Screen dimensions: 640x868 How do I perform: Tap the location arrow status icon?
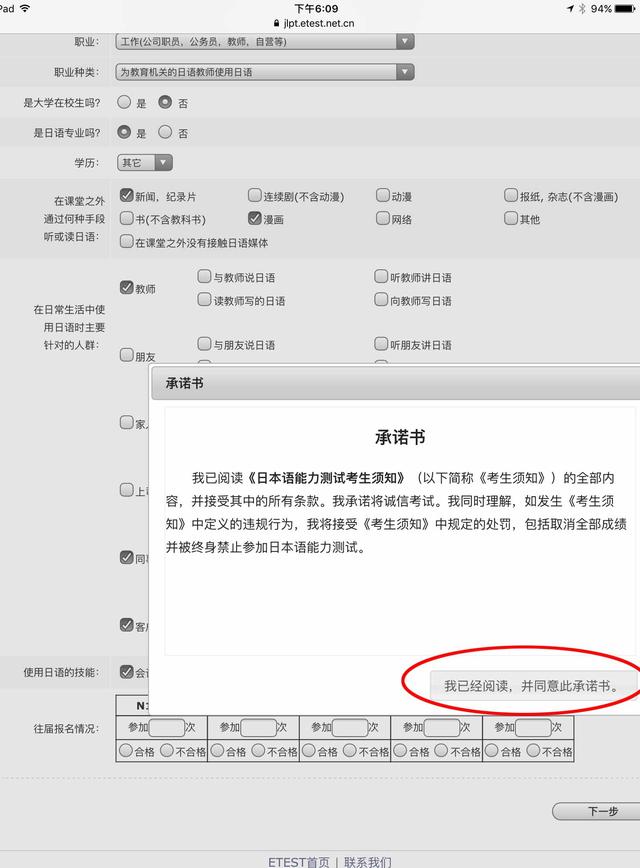pos(569,8)
